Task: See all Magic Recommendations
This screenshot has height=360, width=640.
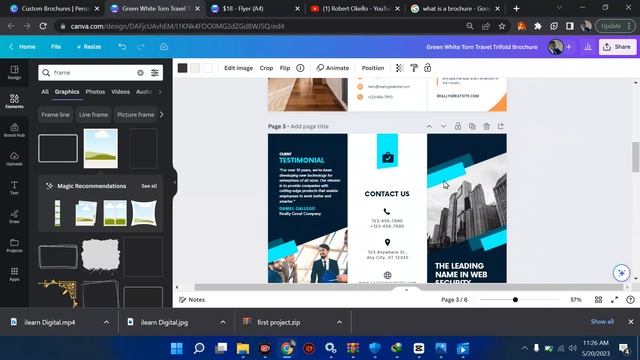Action: 149,186
